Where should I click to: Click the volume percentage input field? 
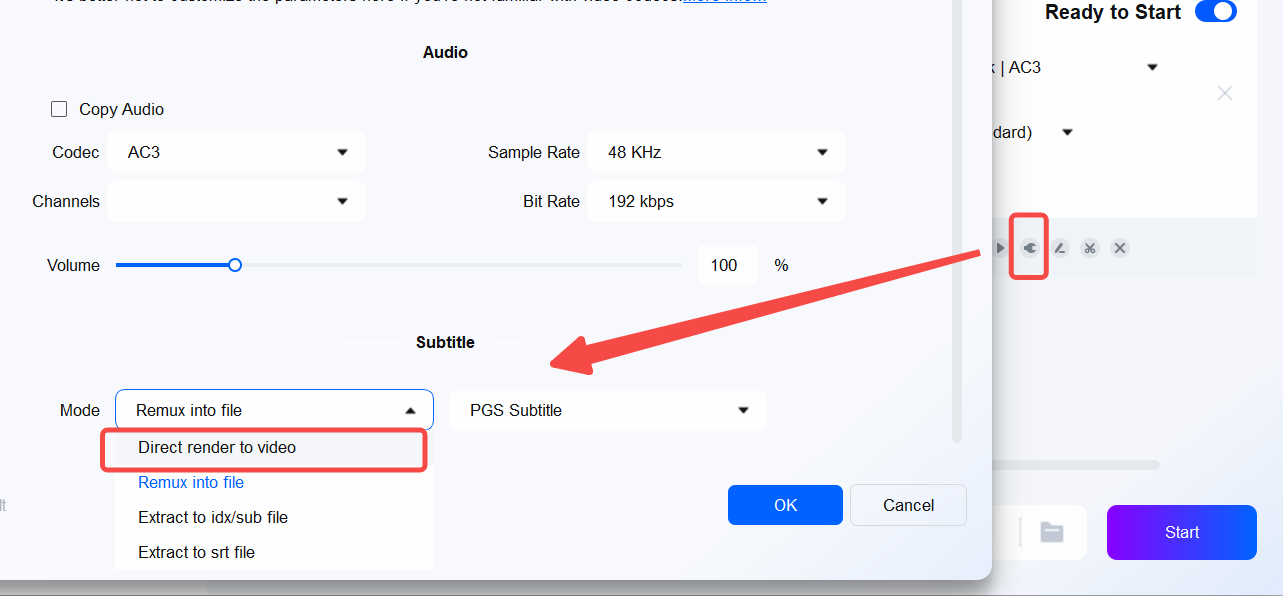727,265
